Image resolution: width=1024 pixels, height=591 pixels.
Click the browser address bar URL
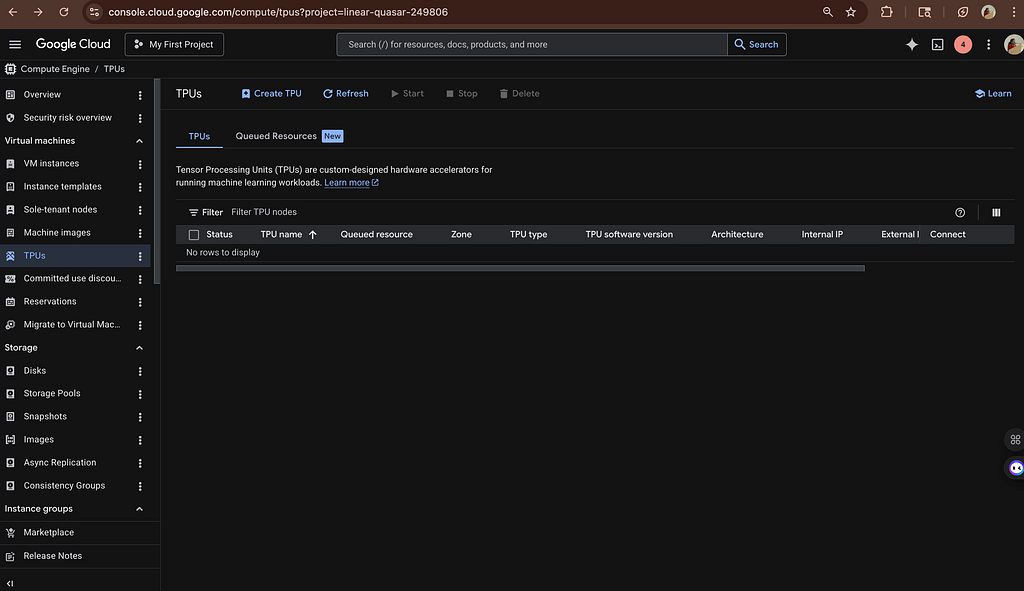click(278, 12)
